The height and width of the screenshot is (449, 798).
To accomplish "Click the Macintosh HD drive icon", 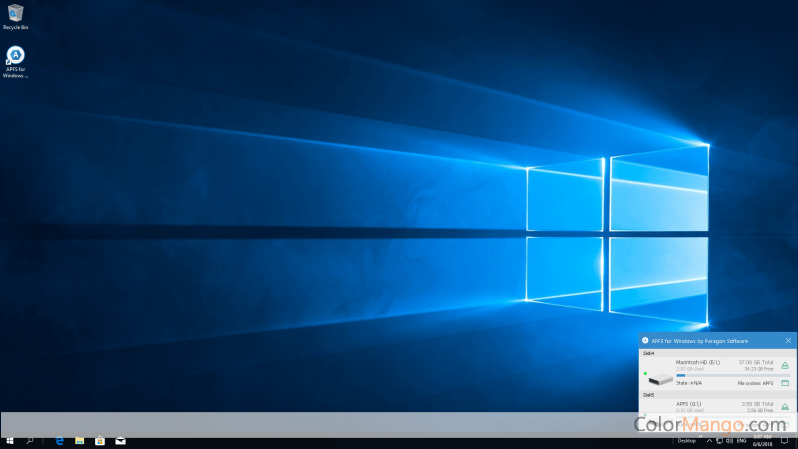I will [660, 378].
